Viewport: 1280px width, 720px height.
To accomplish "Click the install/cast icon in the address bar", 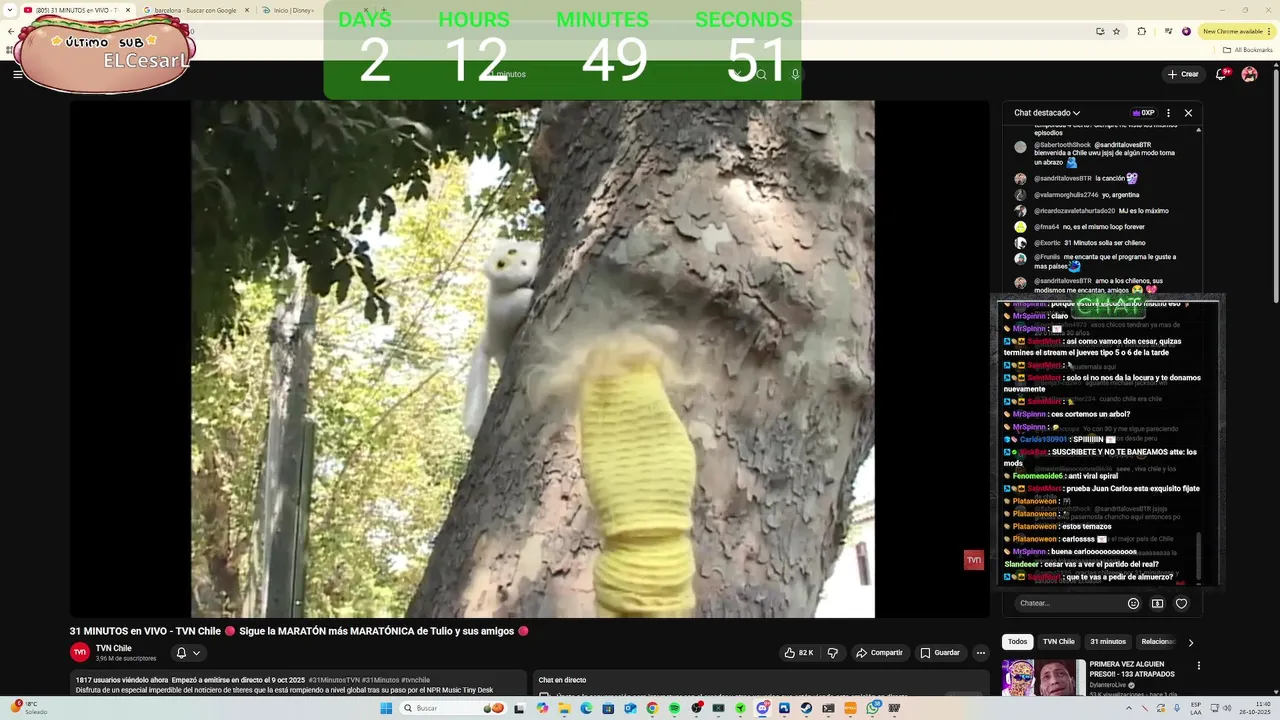I will pos(1100,31).
